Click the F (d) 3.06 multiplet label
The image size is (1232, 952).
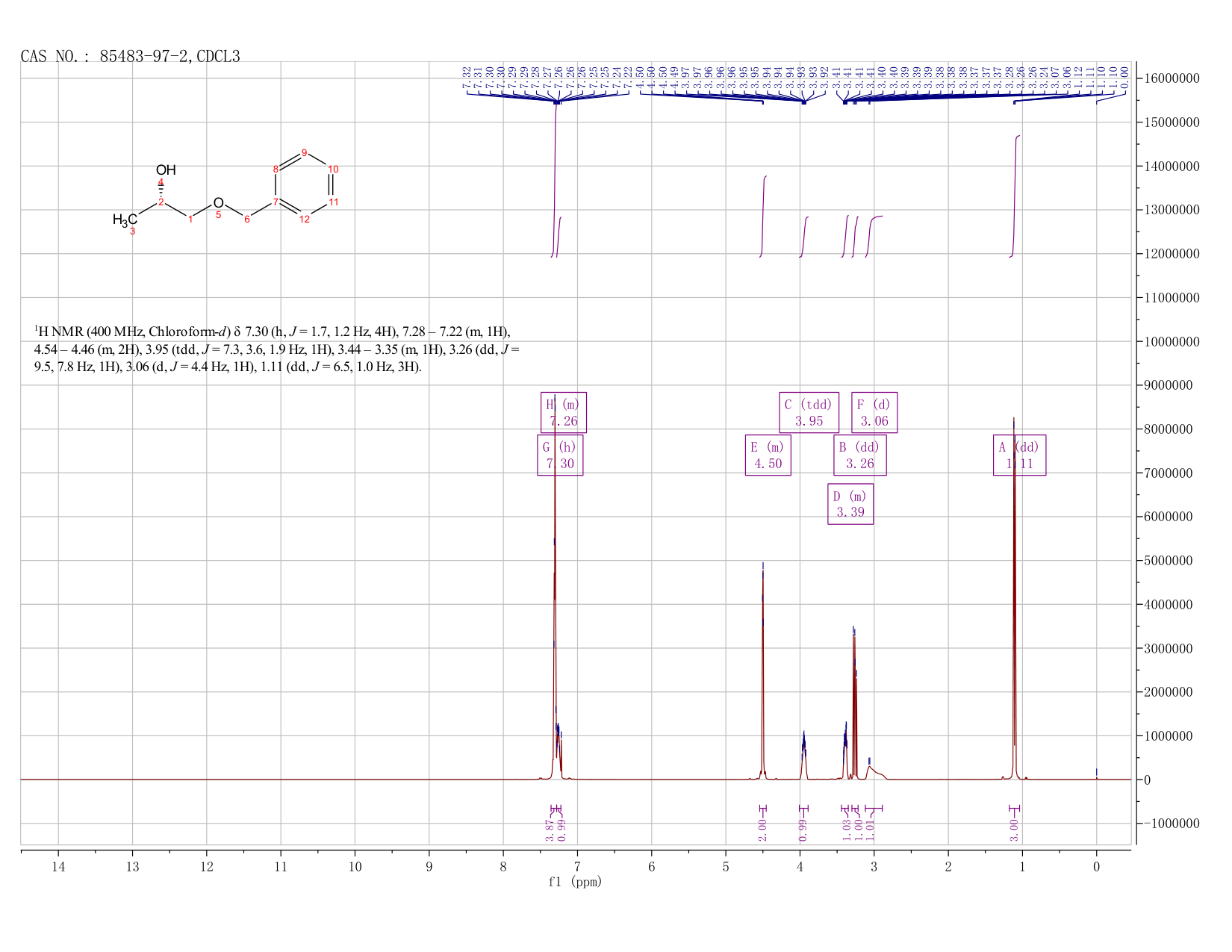[874, 412]
